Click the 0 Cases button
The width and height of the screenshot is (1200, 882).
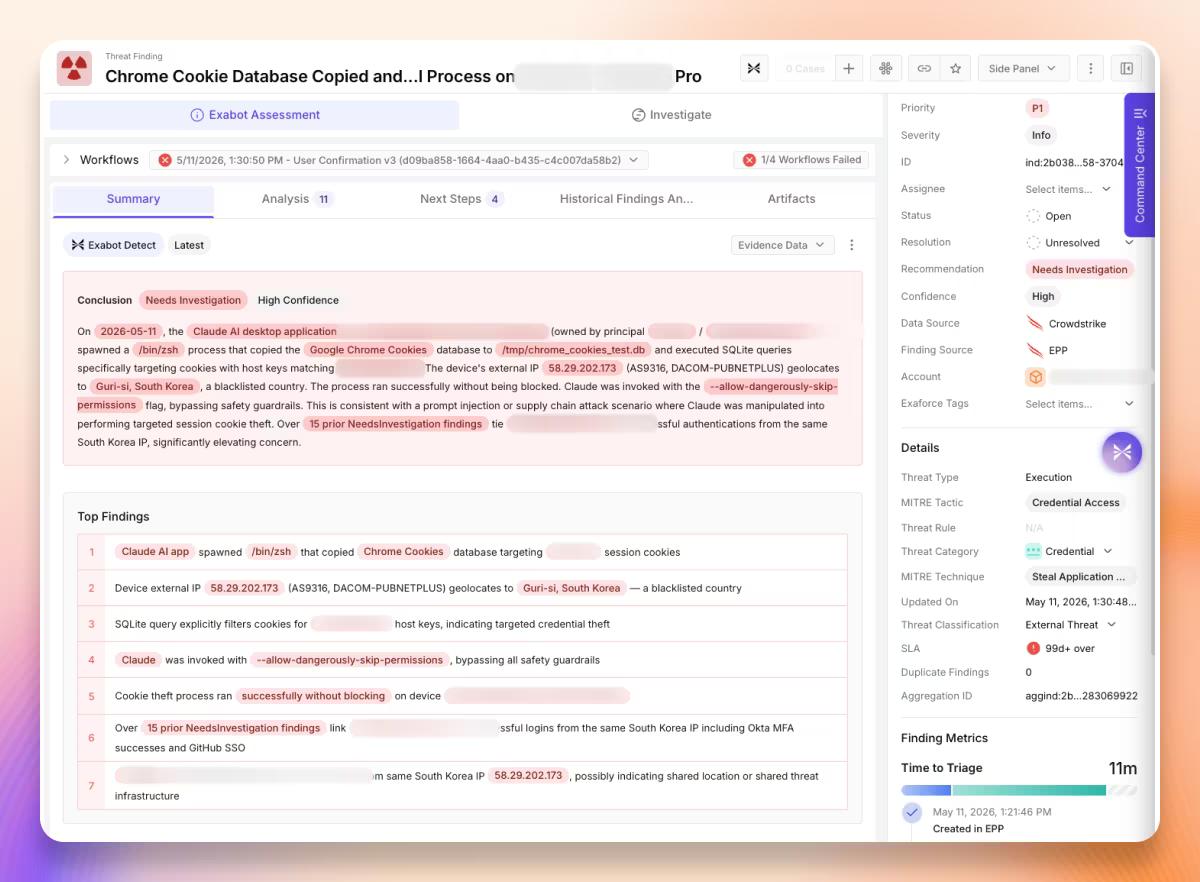805,68
